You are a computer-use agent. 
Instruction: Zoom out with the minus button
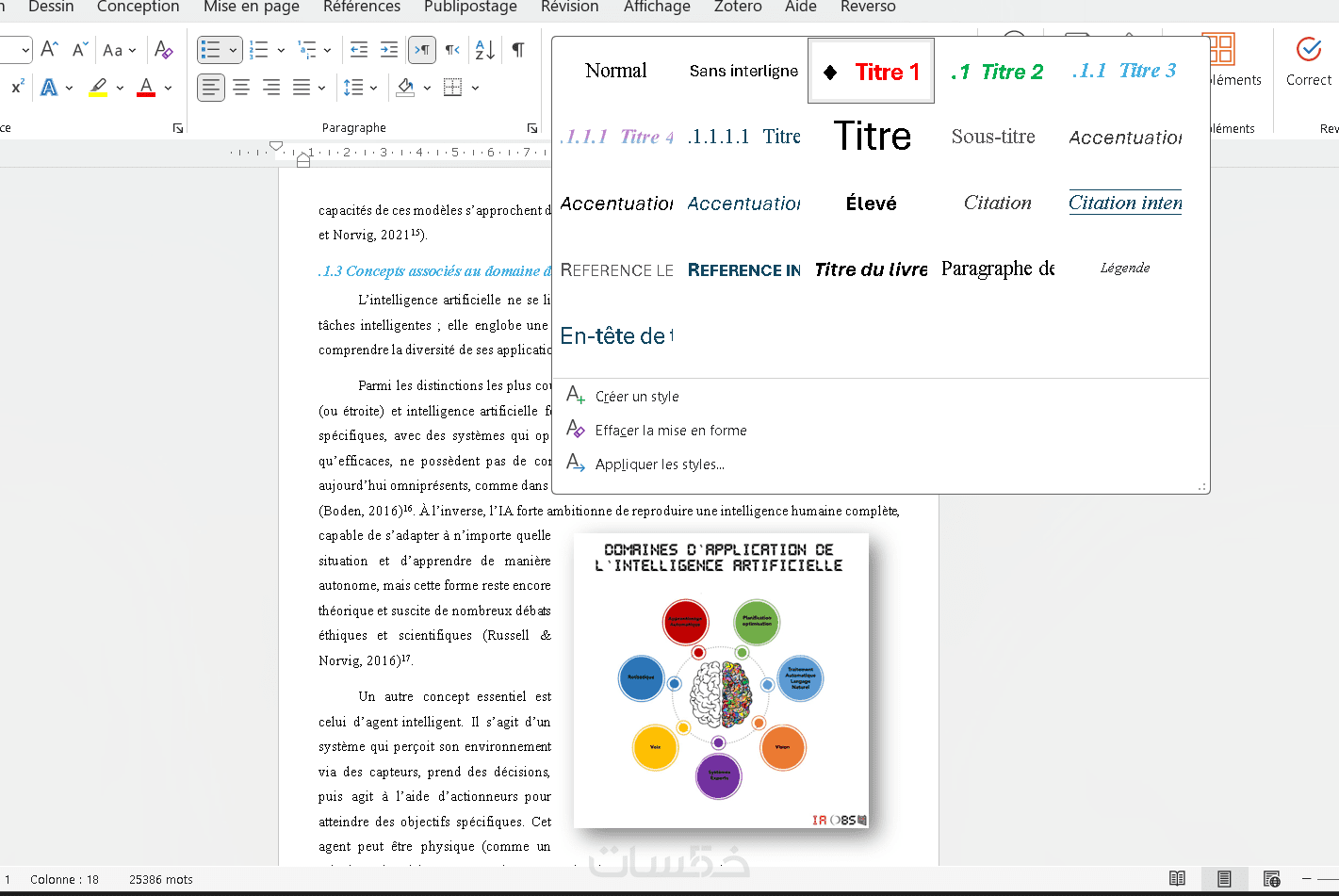tap(1306, 879)
